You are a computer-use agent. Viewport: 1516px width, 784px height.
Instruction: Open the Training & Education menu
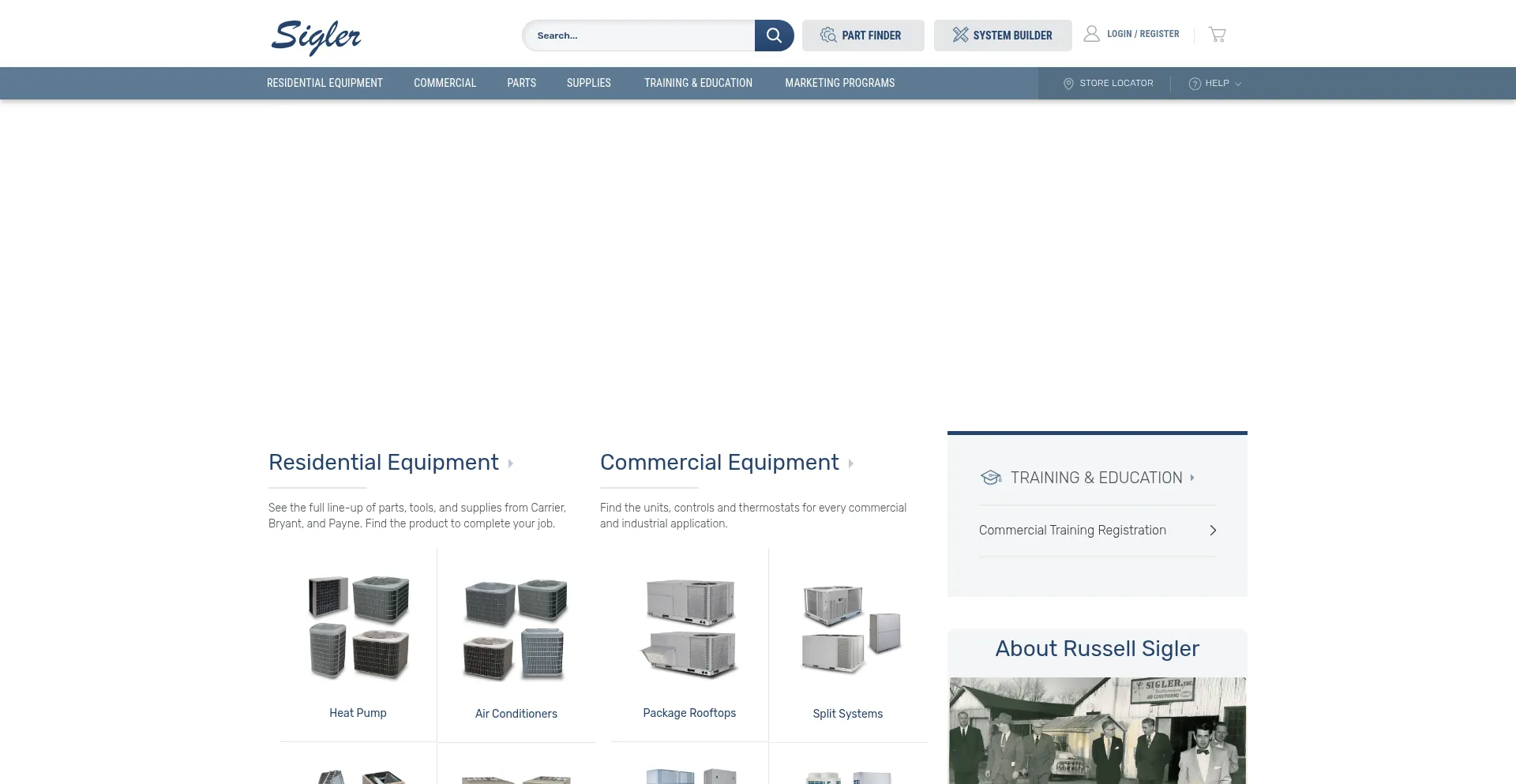coord(698,83)
